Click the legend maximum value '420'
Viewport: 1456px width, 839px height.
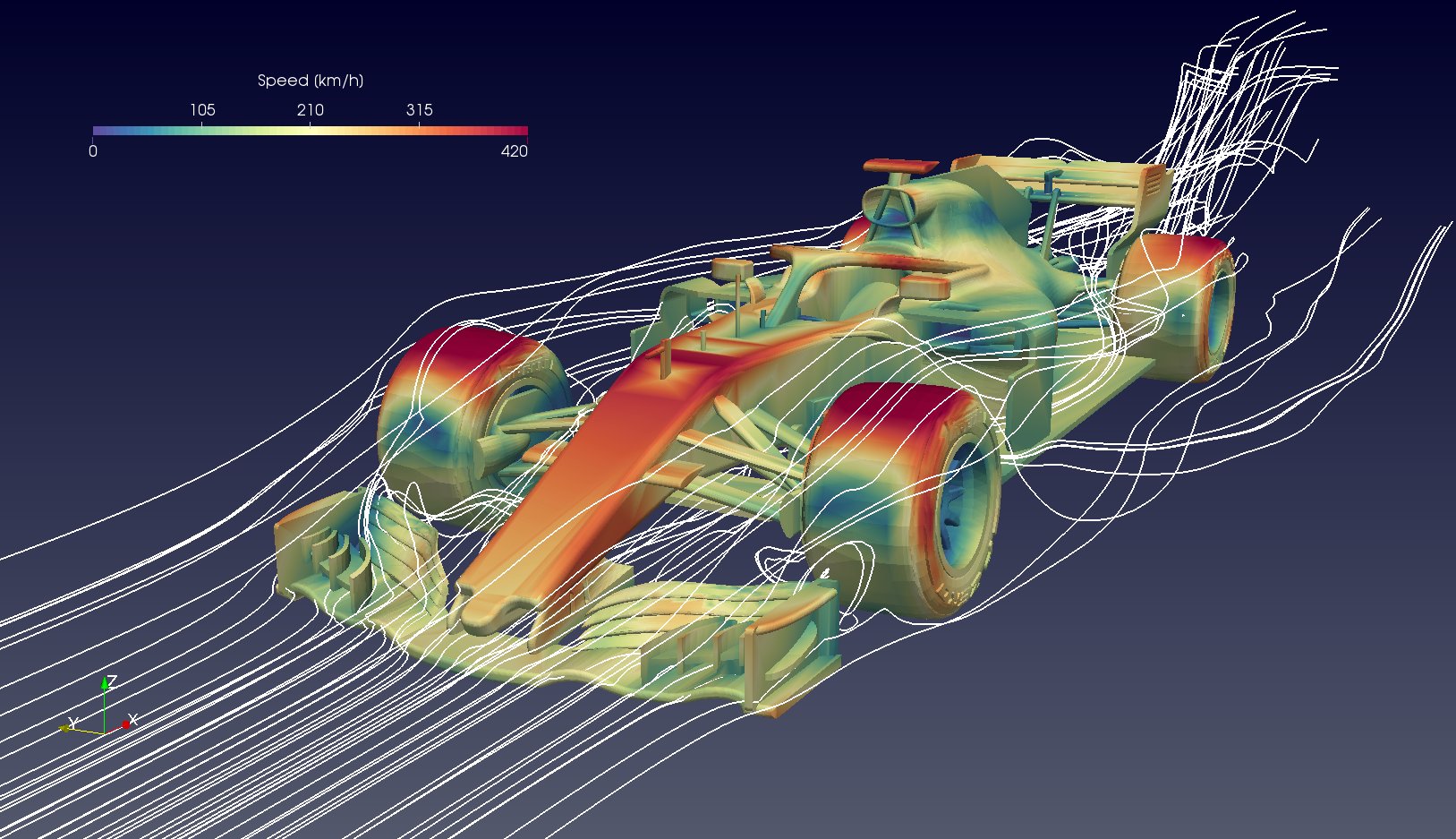(515, 151)
